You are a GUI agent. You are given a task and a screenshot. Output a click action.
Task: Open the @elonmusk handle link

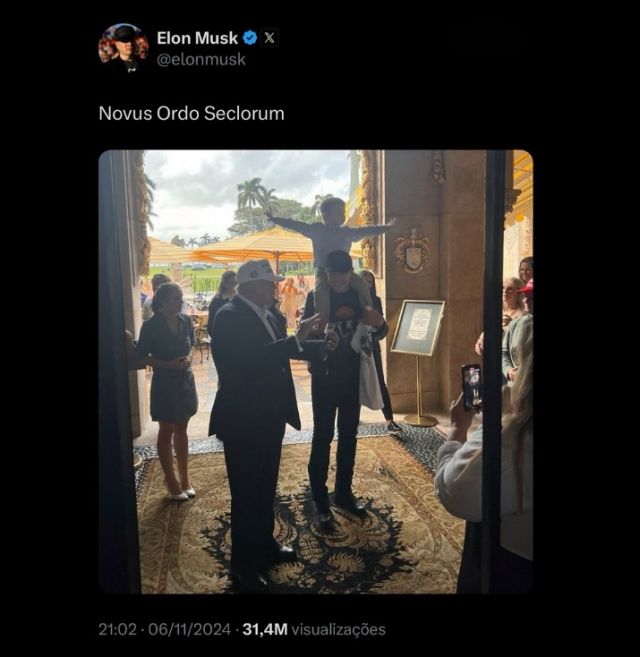tap(201, 60)
